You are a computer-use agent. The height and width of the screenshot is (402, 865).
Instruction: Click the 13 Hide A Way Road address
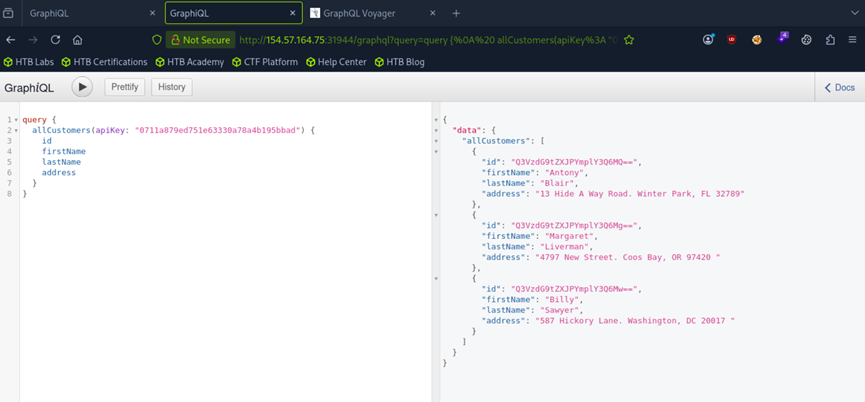click(x=639, y=194)
